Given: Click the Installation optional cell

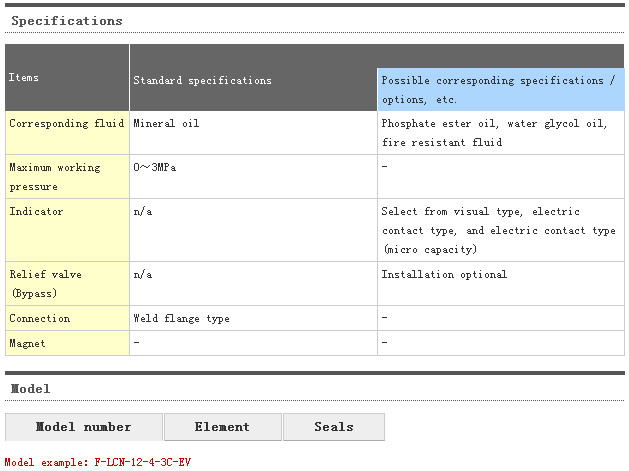Looking at the screenshot, I should 444,274.
